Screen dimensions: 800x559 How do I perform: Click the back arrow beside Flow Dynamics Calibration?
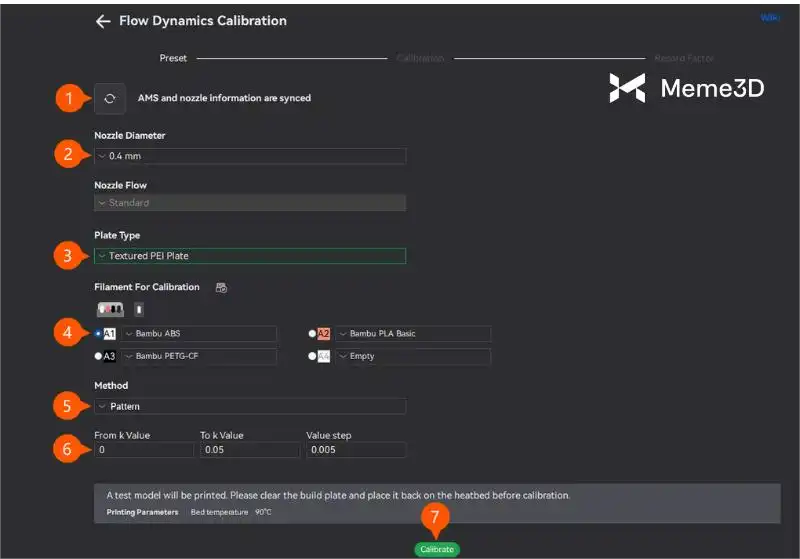102,21
